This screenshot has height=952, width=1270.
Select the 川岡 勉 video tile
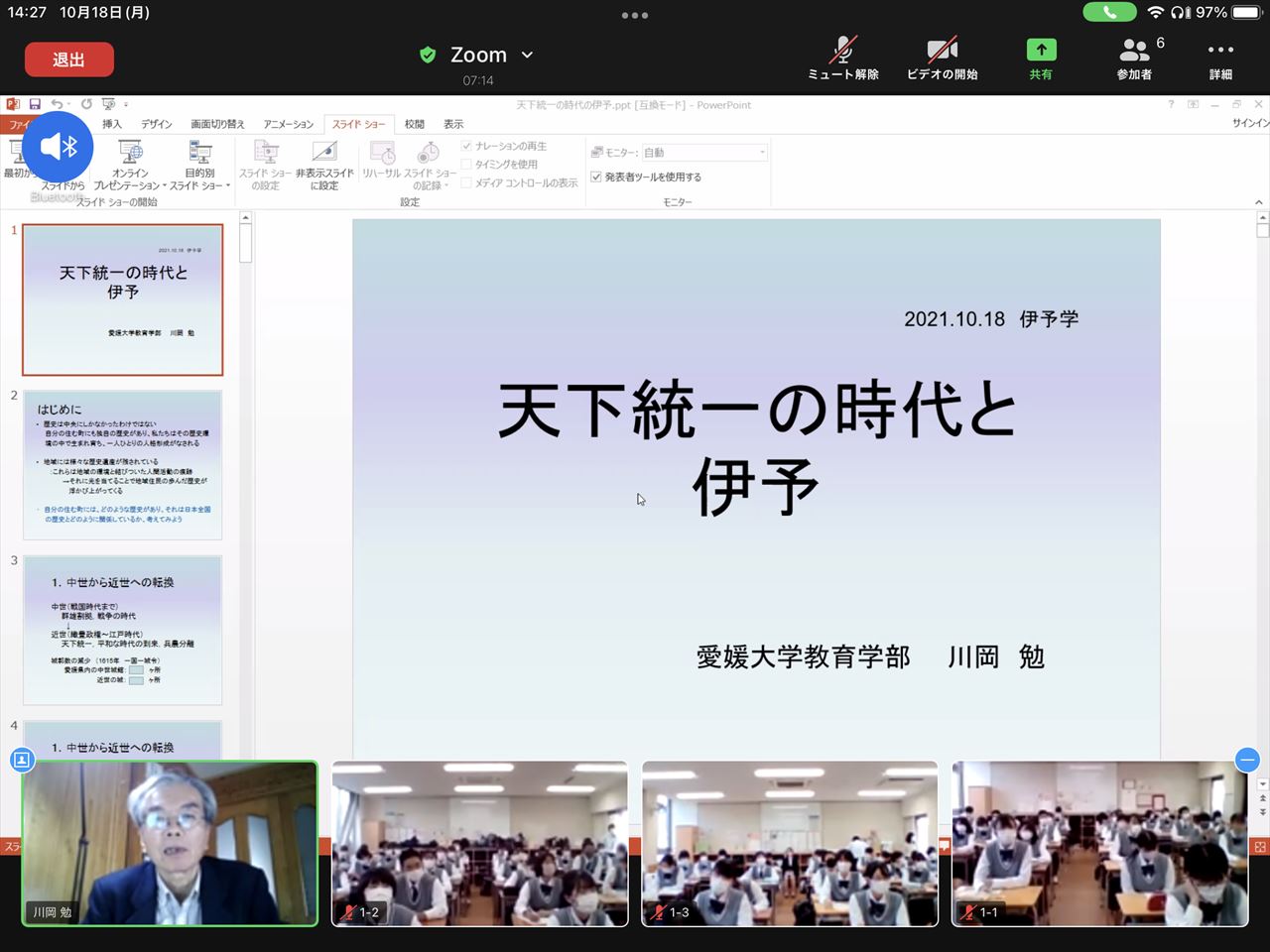170,844
